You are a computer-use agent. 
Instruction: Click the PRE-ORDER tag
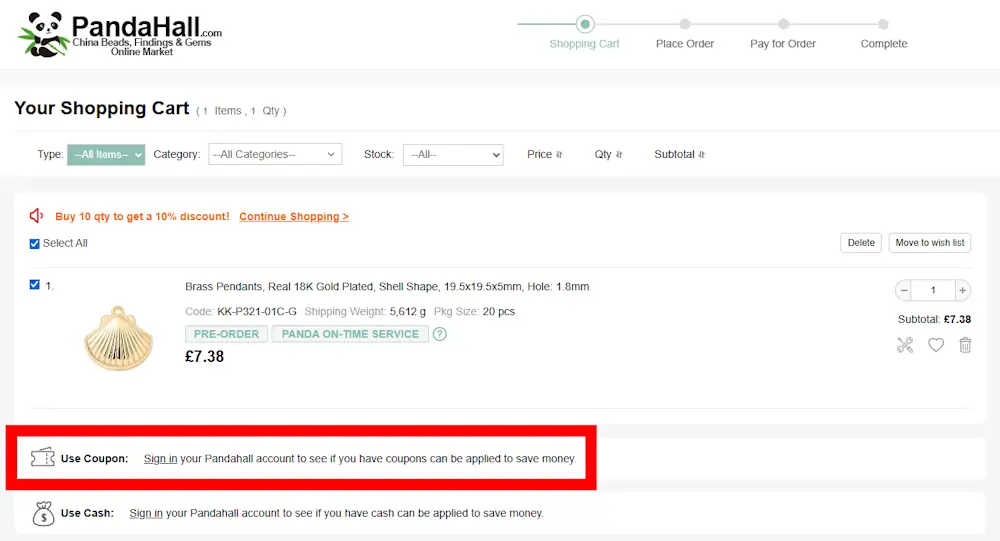(x=226, y=334)
